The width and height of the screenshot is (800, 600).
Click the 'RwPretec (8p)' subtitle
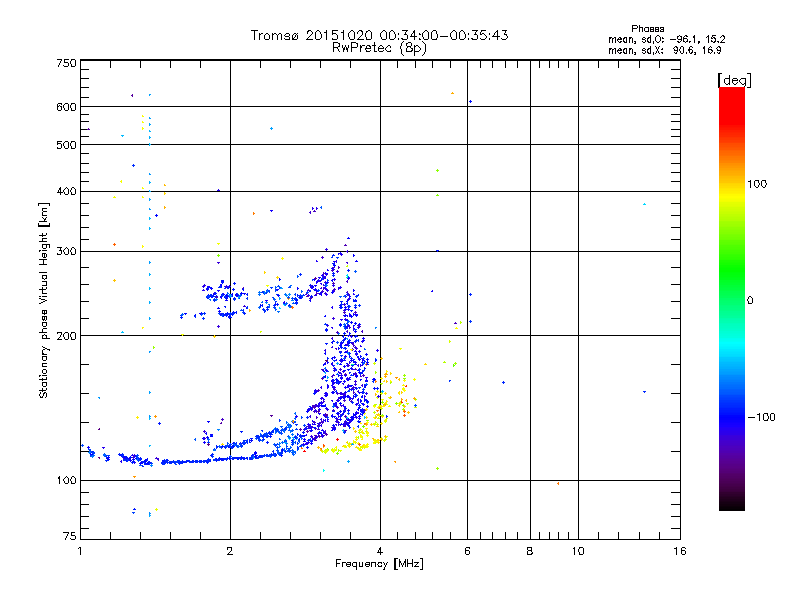coord(379,48)
